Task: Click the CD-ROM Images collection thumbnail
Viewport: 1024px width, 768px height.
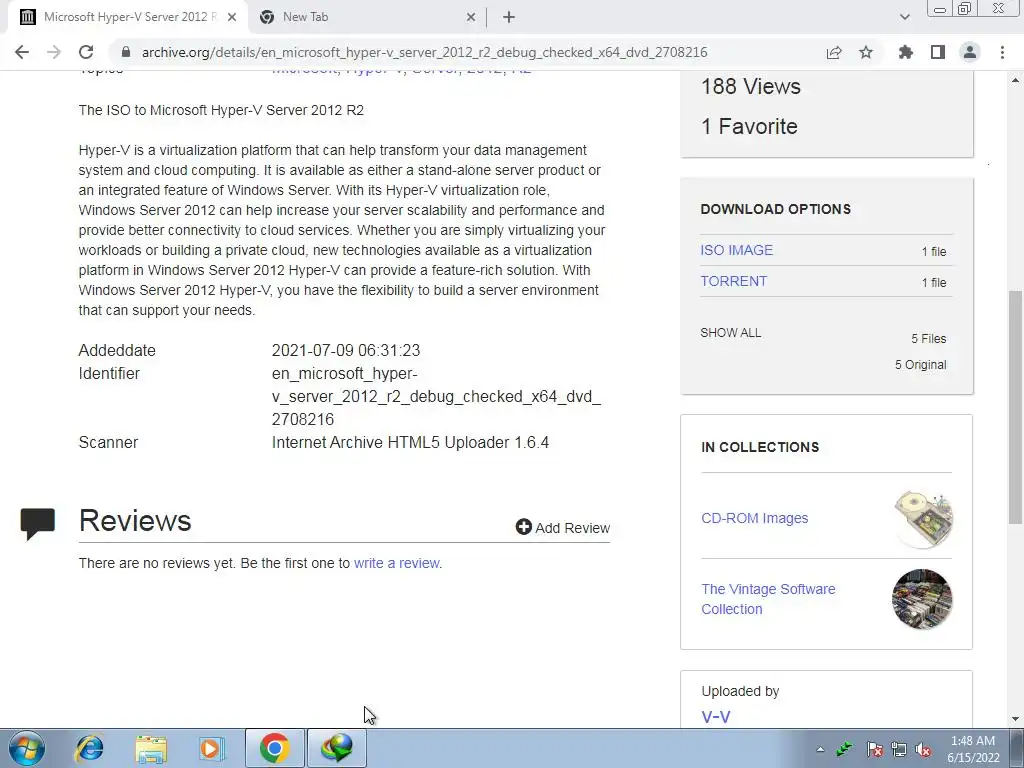Action: 923,519
